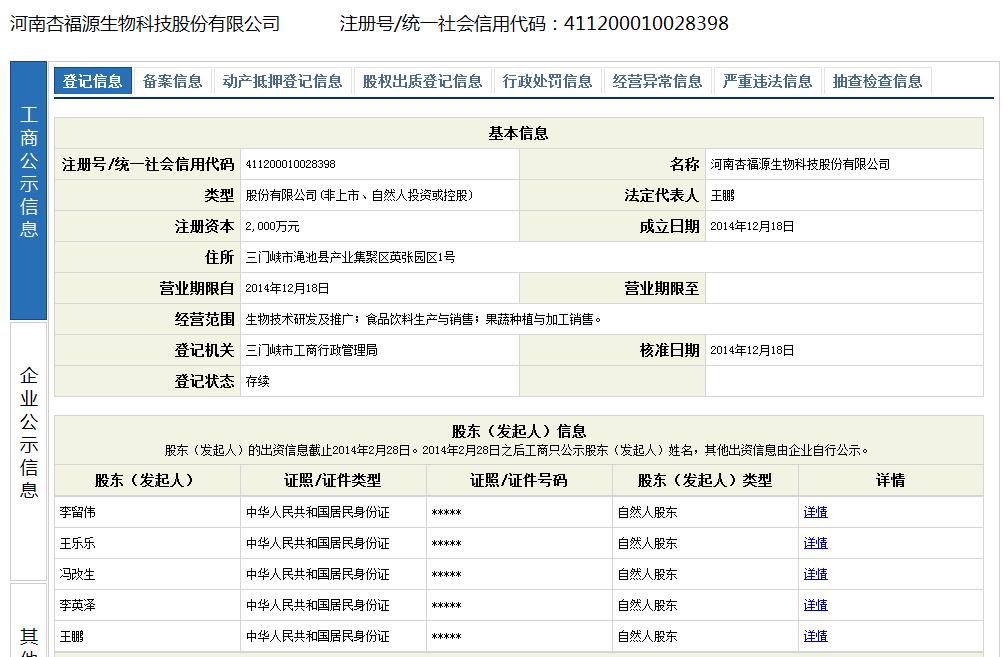Image resolution: width=1002 pixels, height=657 pixels.
Task: Open the 登记信息 tab
Action: (93, 81)
